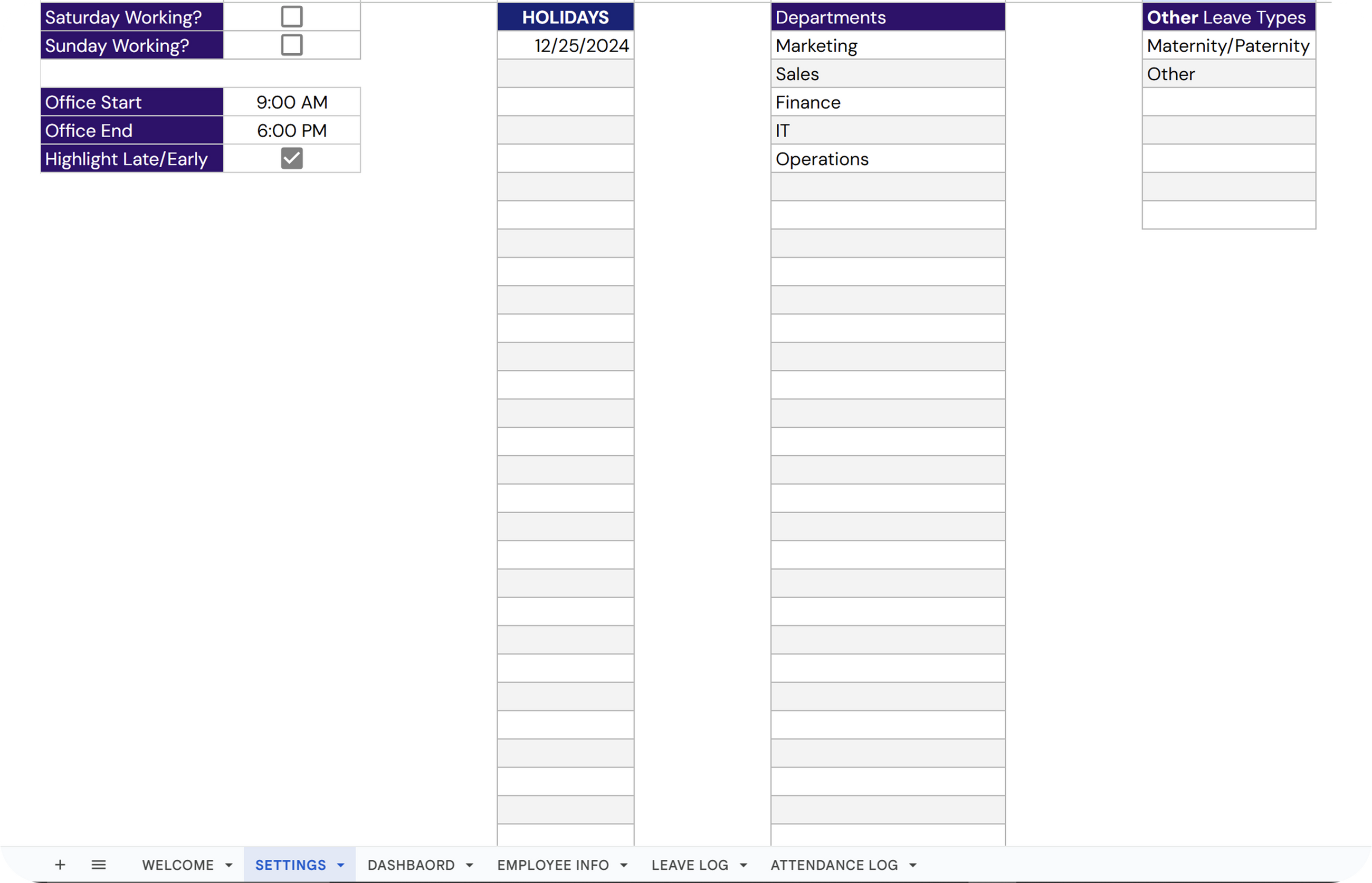Expand the ATTENDANCE LOG tab arrow

click(913, 865)
